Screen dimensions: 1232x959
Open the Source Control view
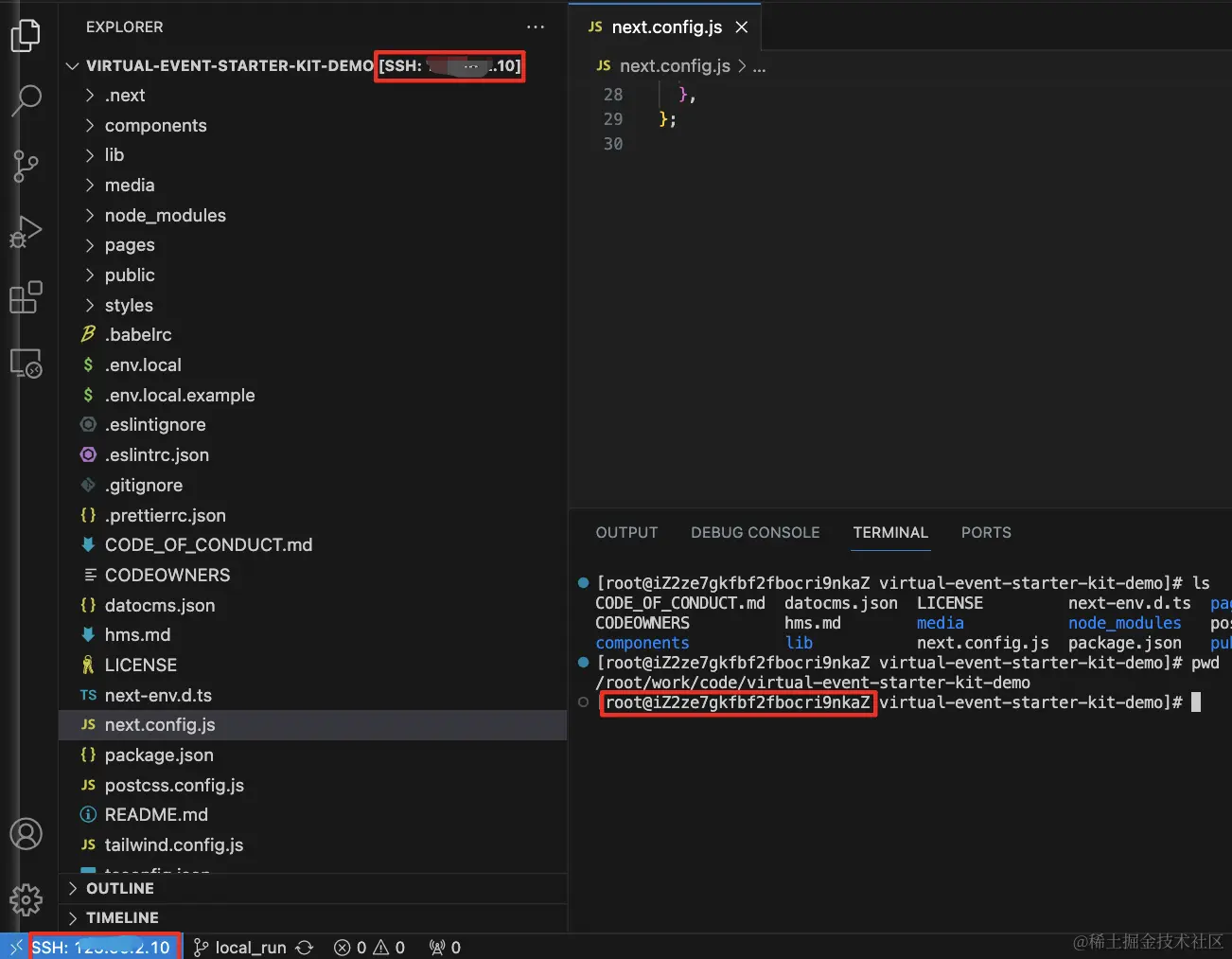pos(26,167)
